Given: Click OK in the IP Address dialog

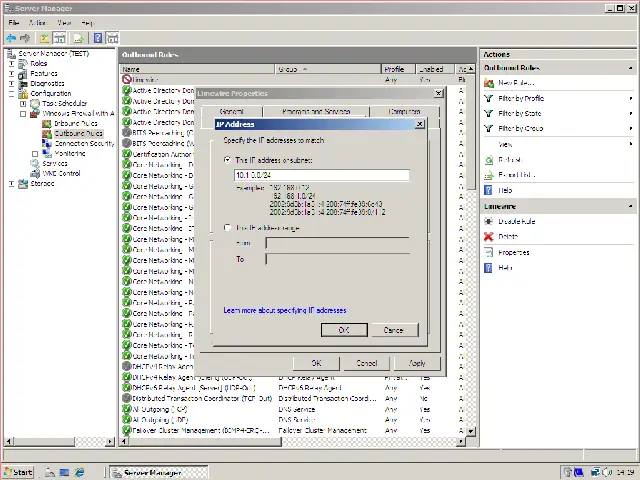Looking at the screenshot, I should [x=344, y=330].
